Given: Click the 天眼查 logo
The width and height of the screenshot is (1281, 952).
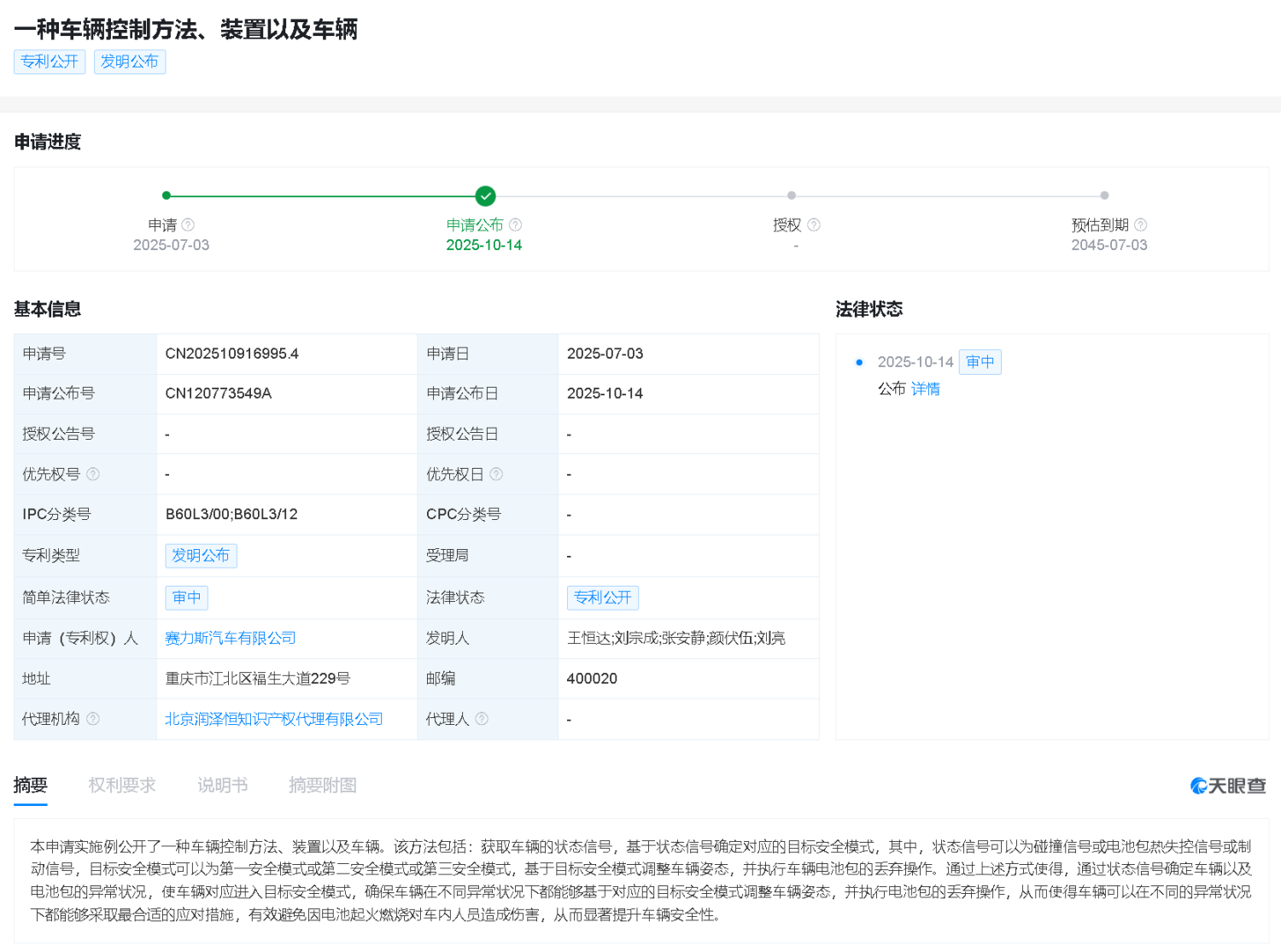Looking at the screenshot, I should [1228, 786].
